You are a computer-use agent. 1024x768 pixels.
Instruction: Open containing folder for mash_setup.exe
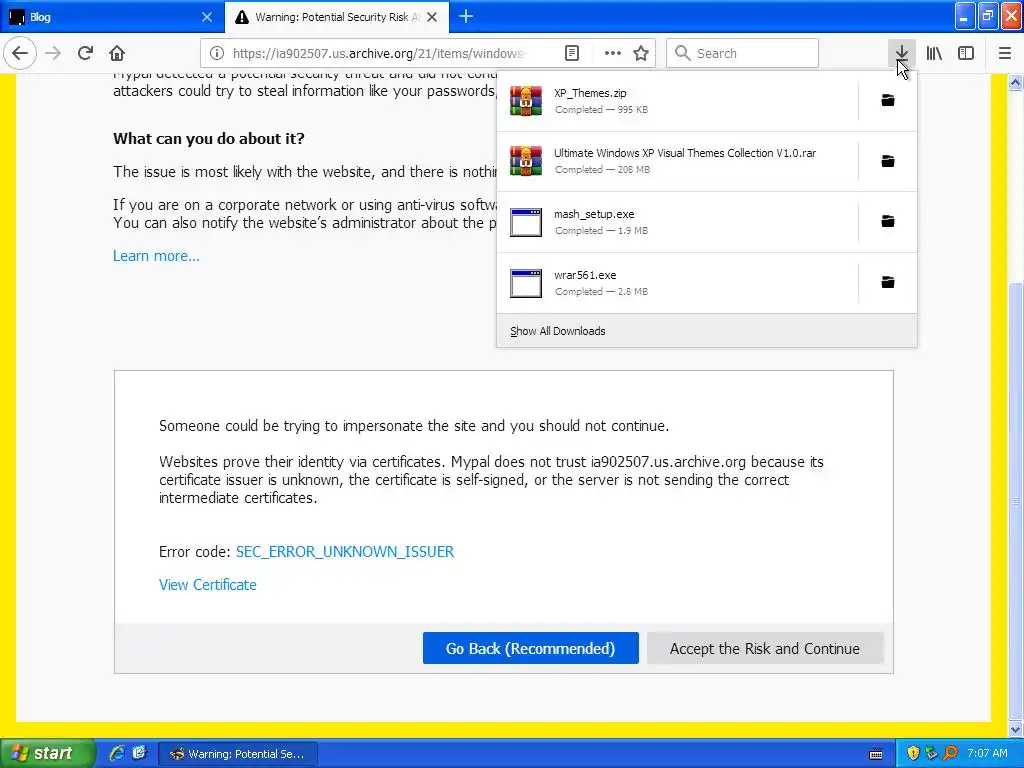click(888, 221)
